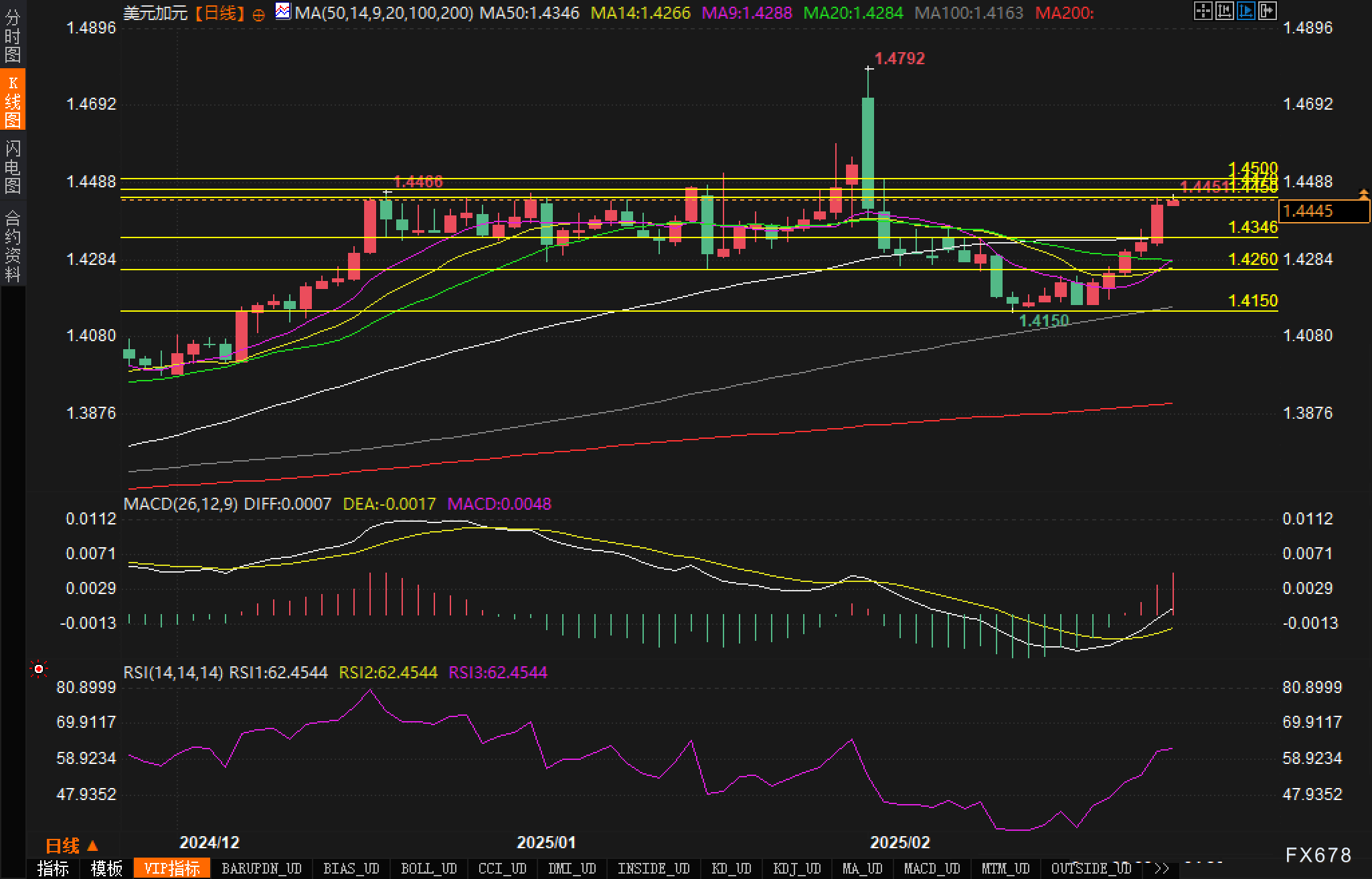
Task: Expand more indicators with >> arrow
Action: tap(1162, 868)
